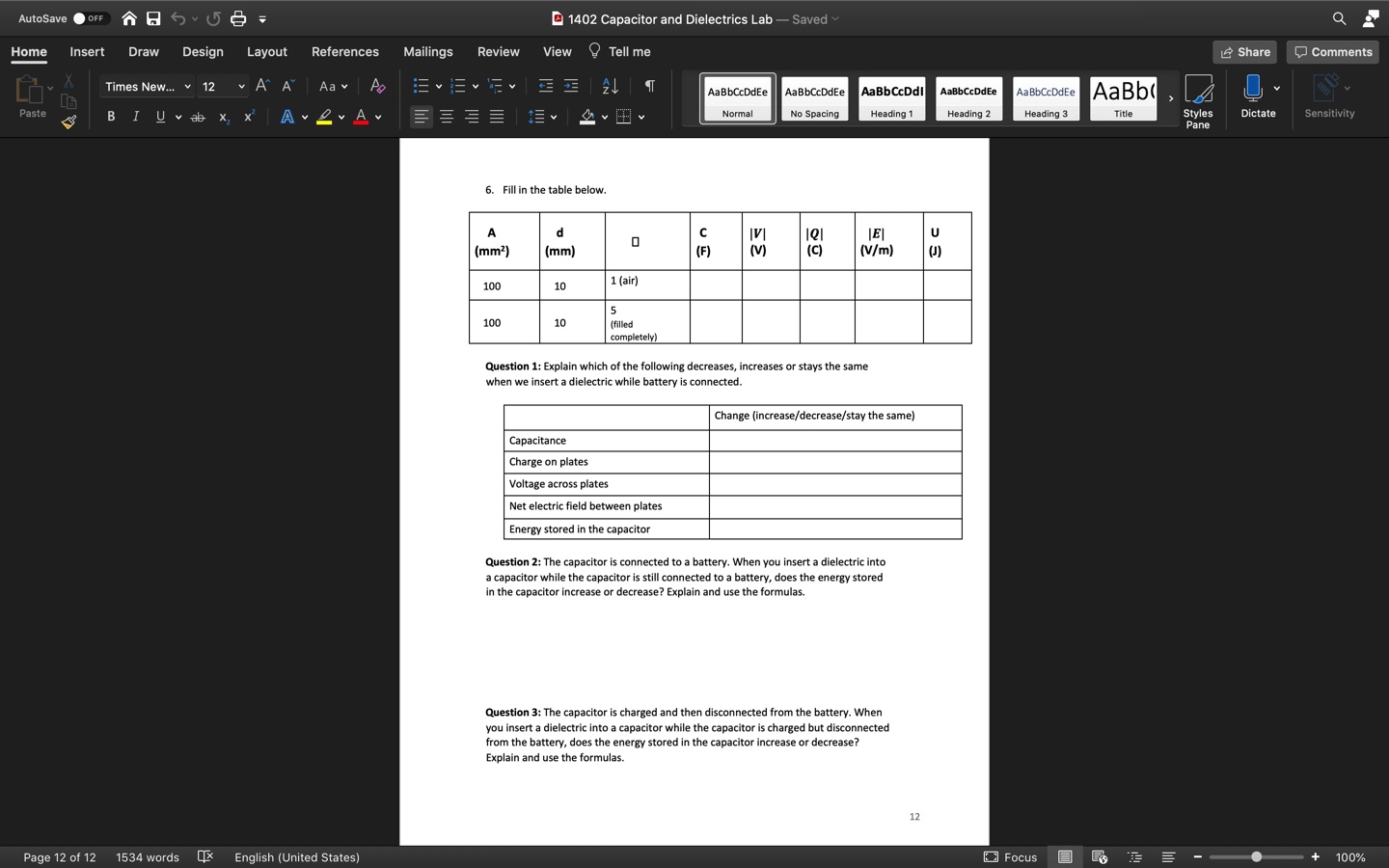Redo the last action
This screenshot has height=868, width=1389.
point(213,18)
